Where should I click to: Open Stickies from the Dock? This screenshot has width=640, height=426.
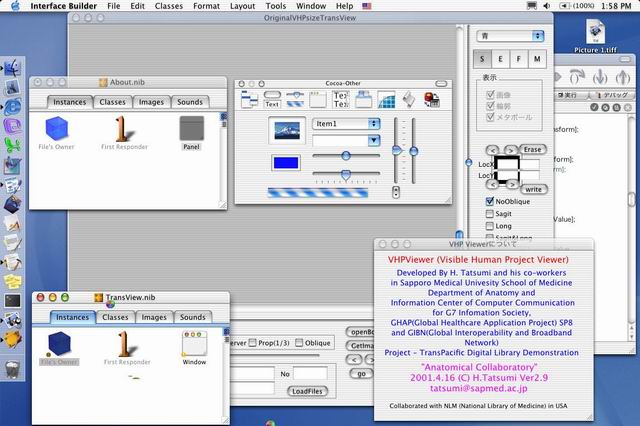coord(12,282)
